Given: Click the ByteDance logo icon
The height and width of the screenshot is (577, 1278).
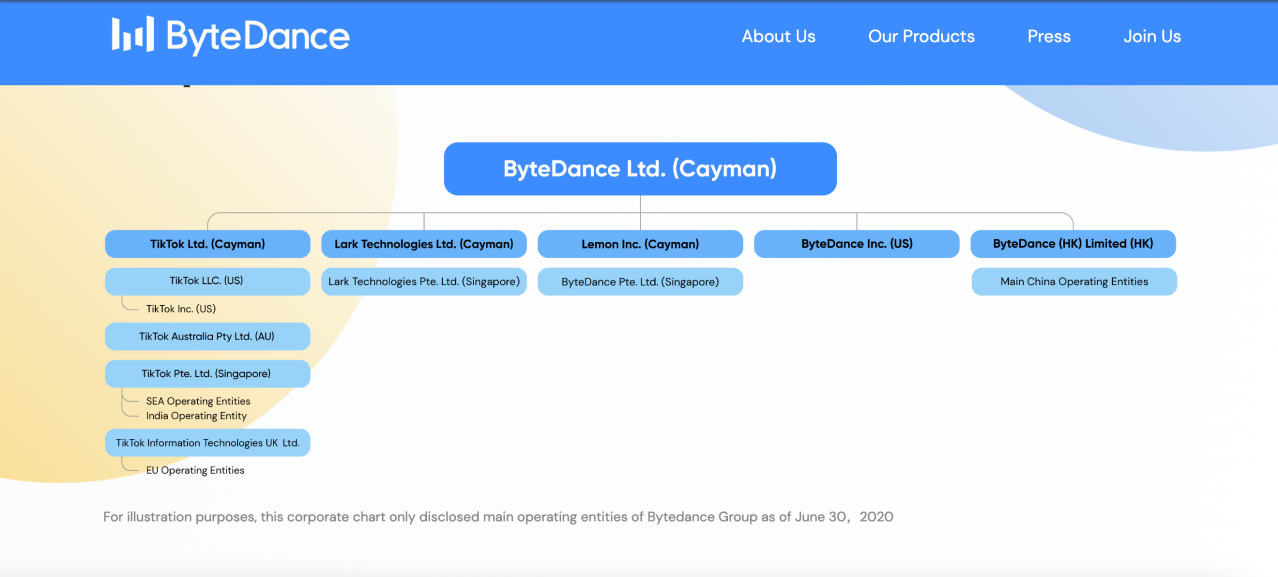Looking at the screenshot, I should tap(133, 35).
